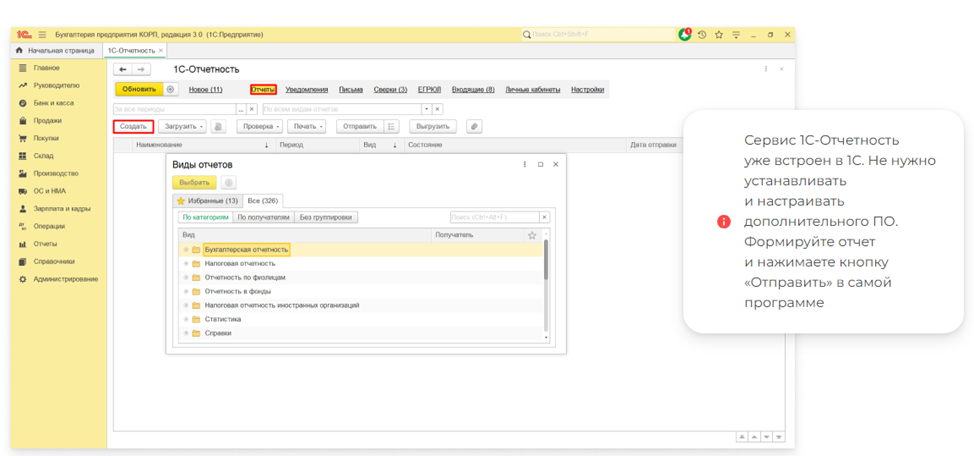Click the Создать button
This screenshot has width=974, height=456.
134,126
